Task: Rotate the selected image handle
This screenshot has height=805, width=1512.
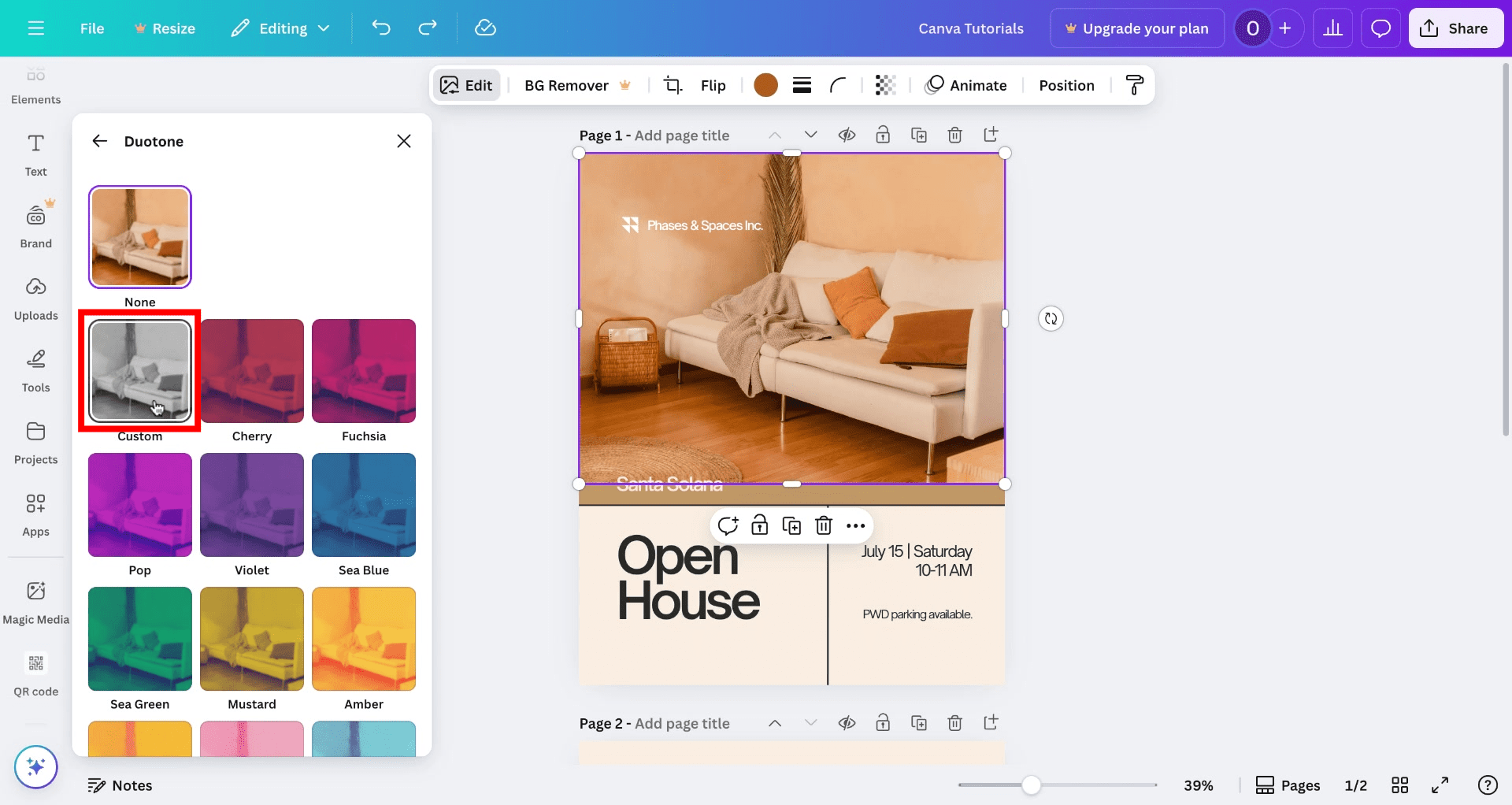Action: [x=1051, y=318]
